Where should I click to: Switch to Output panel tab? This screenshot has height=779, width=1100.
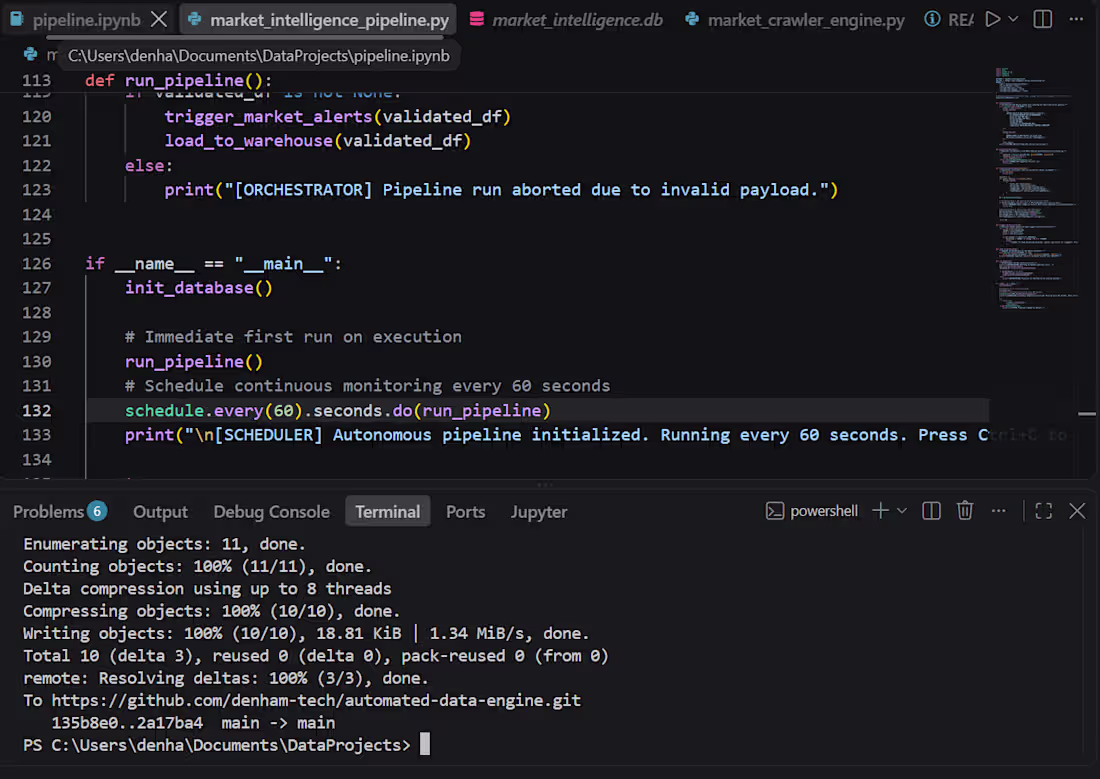coord(161,512)
